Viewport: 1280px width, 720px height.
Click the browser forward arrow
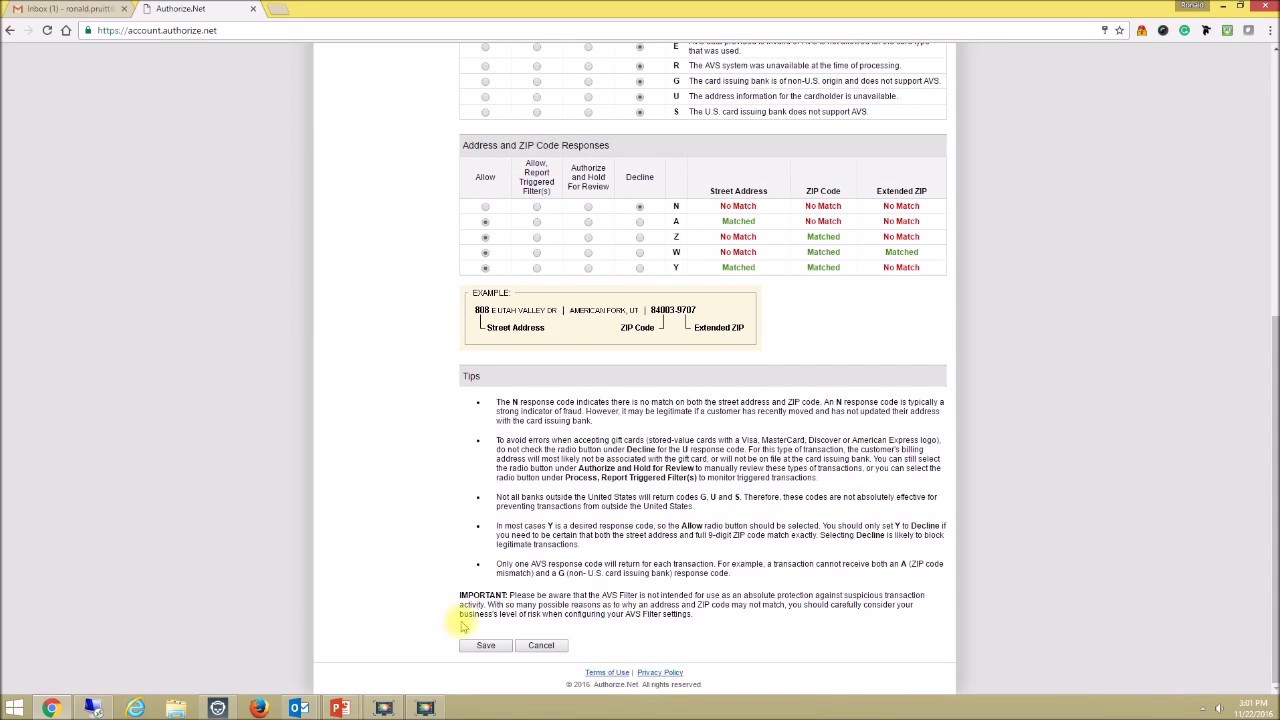[28, 30]
